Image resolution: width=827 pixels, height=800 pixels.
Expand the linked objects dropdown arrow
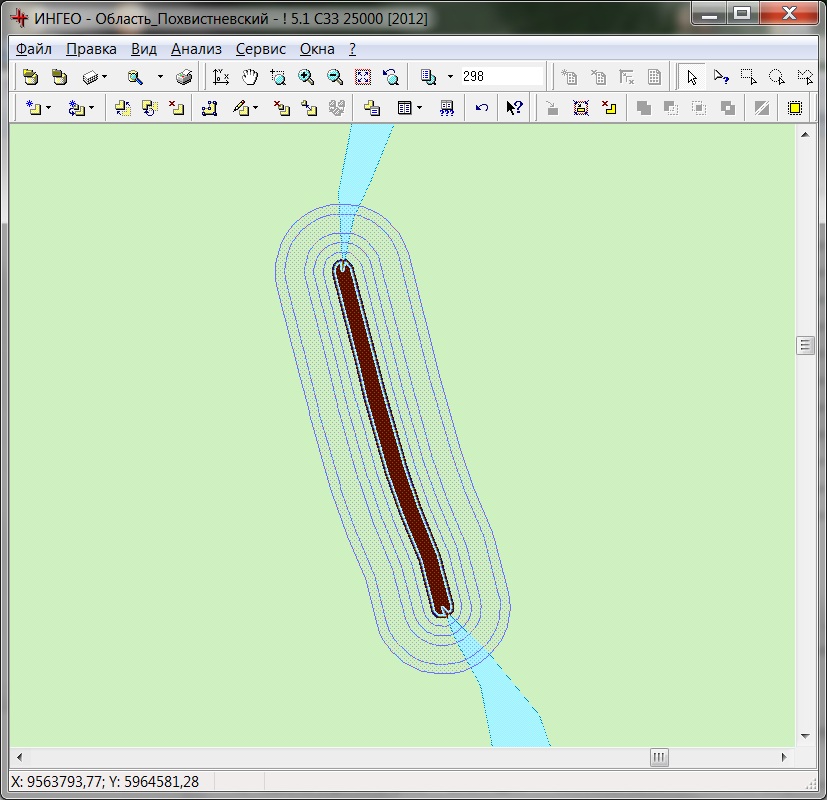(92, 108)
